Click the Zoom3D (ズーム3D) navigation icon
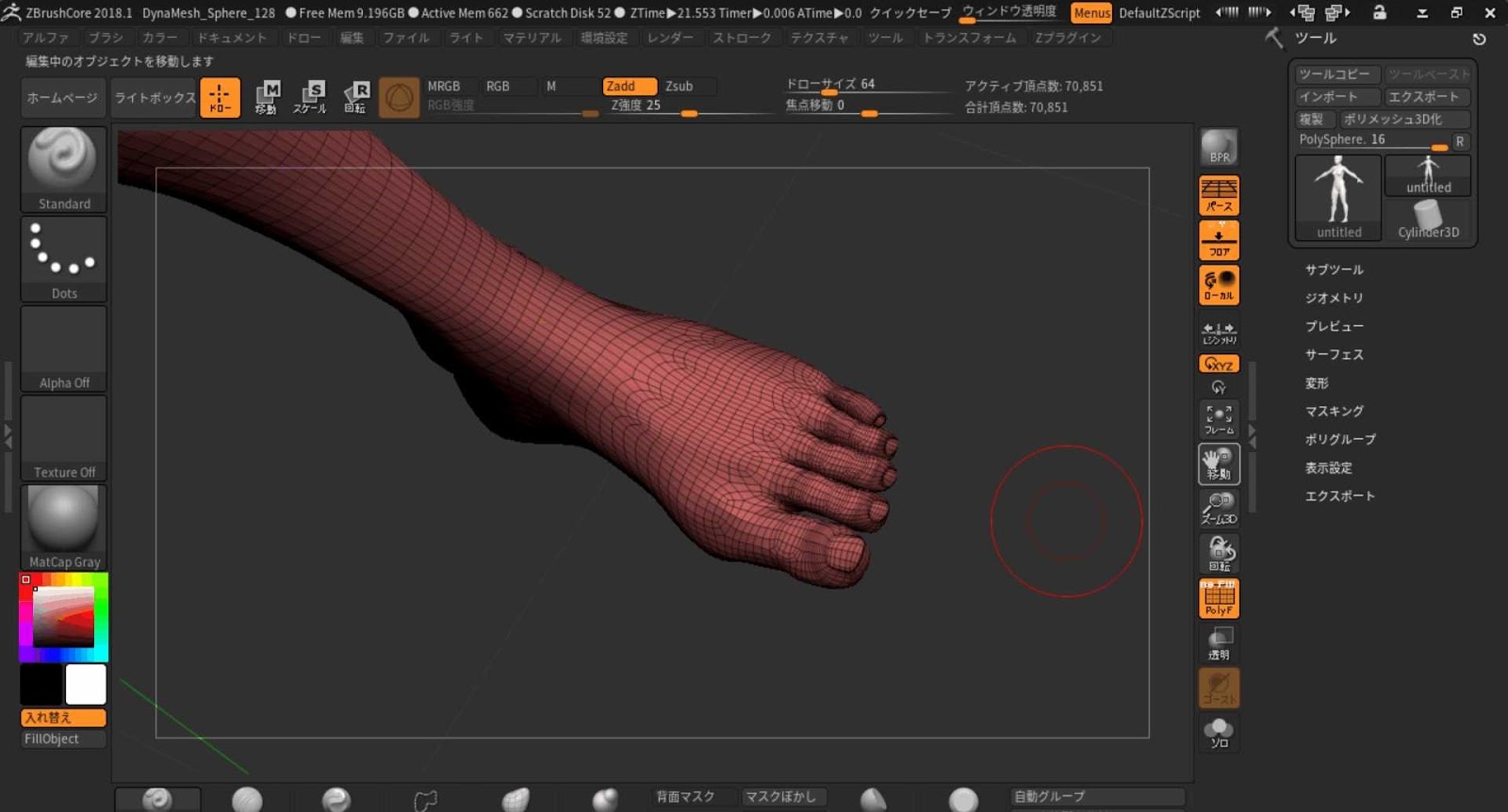1508x812 pixels. click(x=1219, y=509)
